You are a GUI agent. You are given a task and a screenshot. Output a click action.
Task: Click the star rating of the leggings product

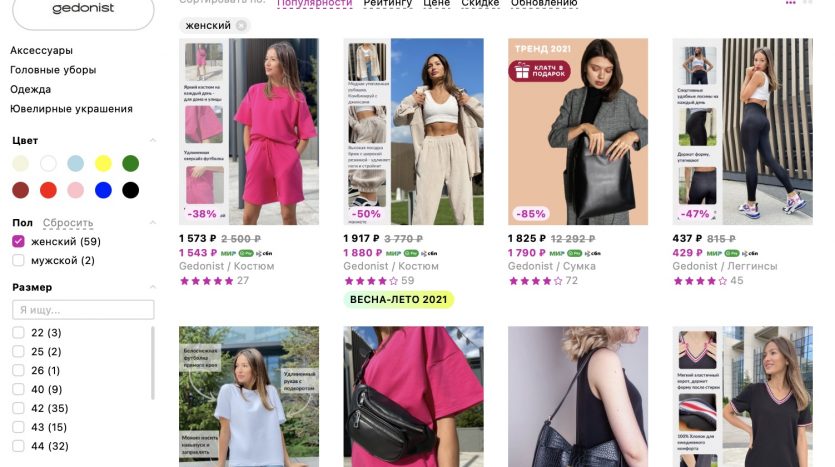click(698, 281)
